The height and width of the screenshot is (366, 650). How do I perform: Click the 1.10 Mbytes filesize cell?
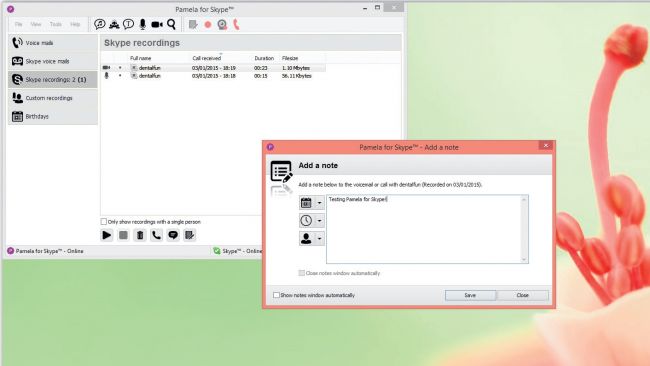[296, 68]
